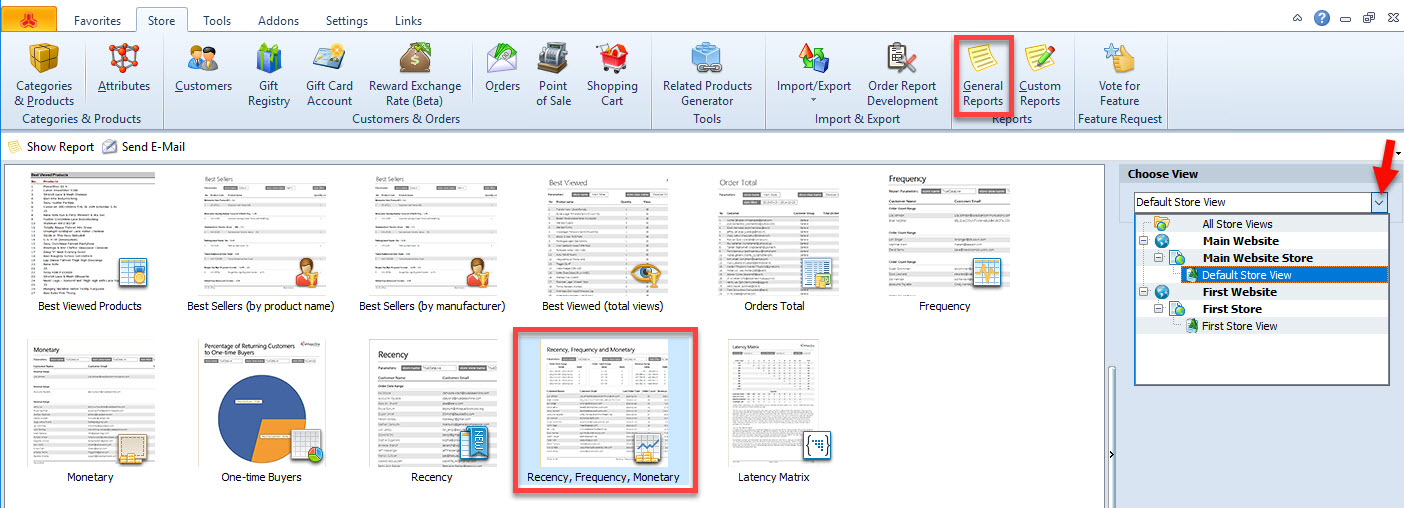
Task: Collapse the right side panel arrow
Action: click(x=1112, y=455)
